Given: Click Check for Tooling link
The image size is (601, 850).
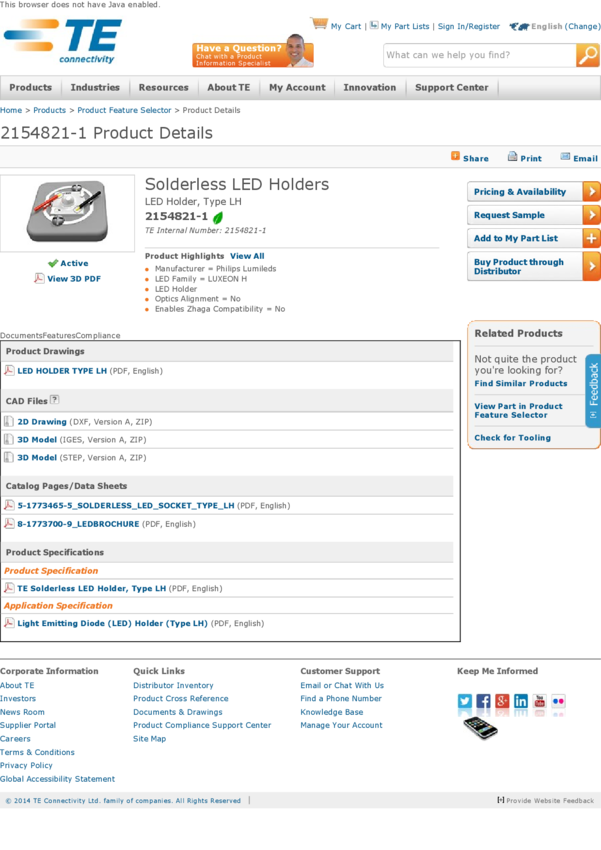Looking at the screenshot, I should coord(512,437).
